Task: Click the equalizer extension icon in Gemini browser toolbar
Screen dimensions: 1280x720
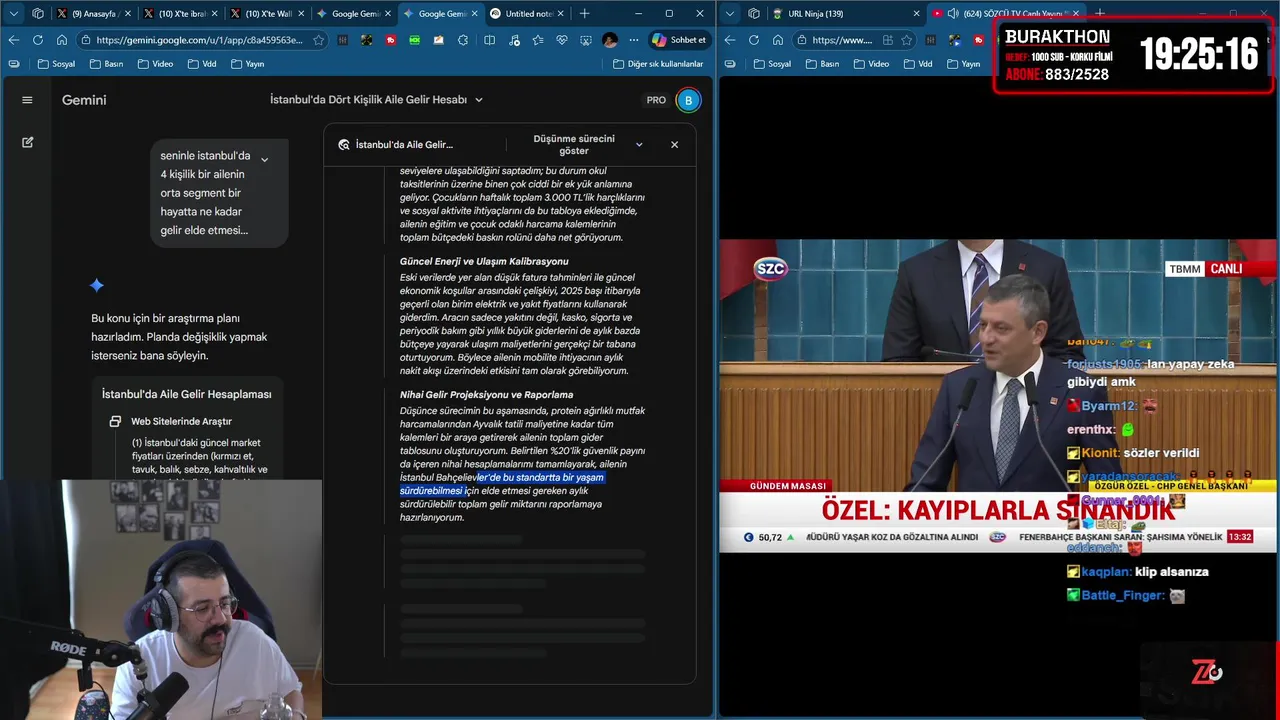Action: tap(343, 40)
